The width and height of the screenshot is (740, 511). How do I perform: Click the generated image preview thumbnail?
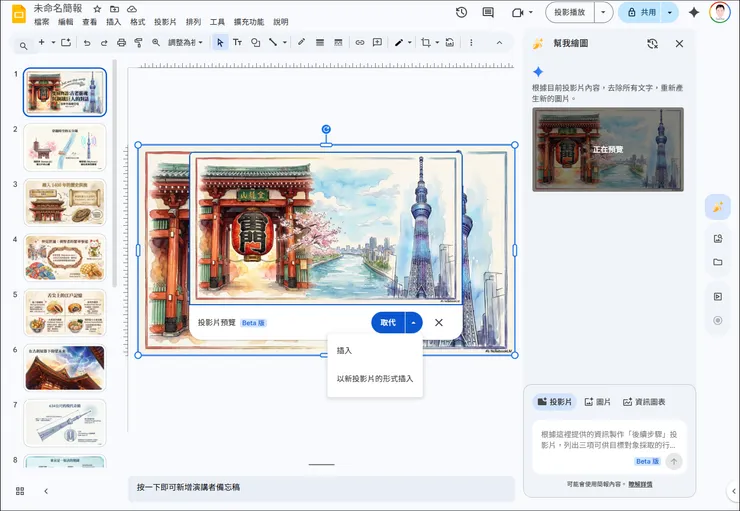click(x=608, y=150)
